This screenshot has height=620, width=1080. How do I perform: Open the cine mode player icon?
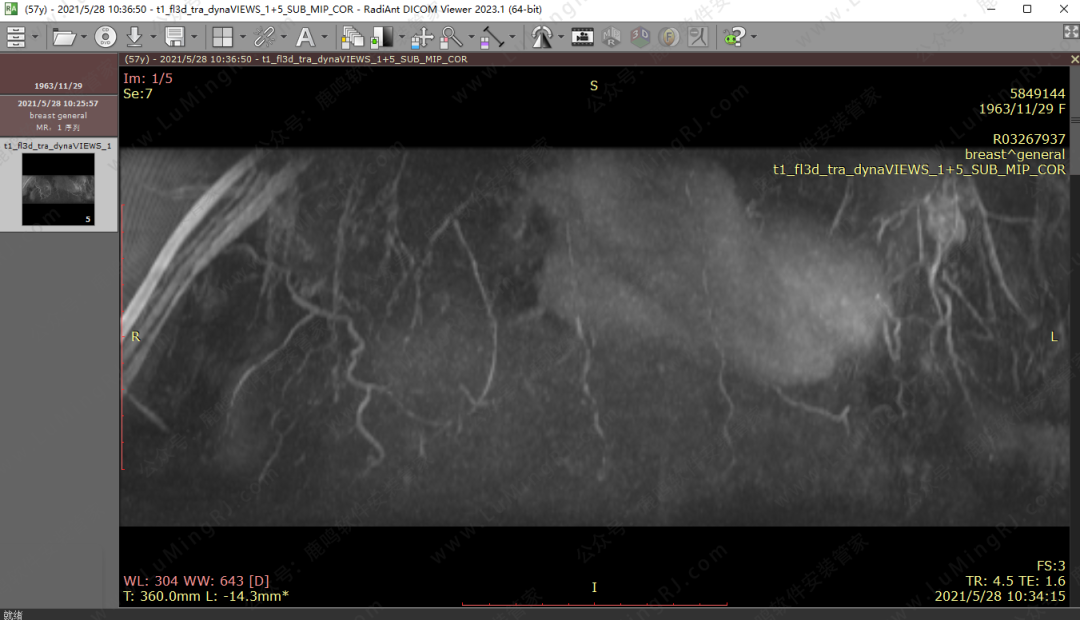pyautogui.click(x=584, y=37)
